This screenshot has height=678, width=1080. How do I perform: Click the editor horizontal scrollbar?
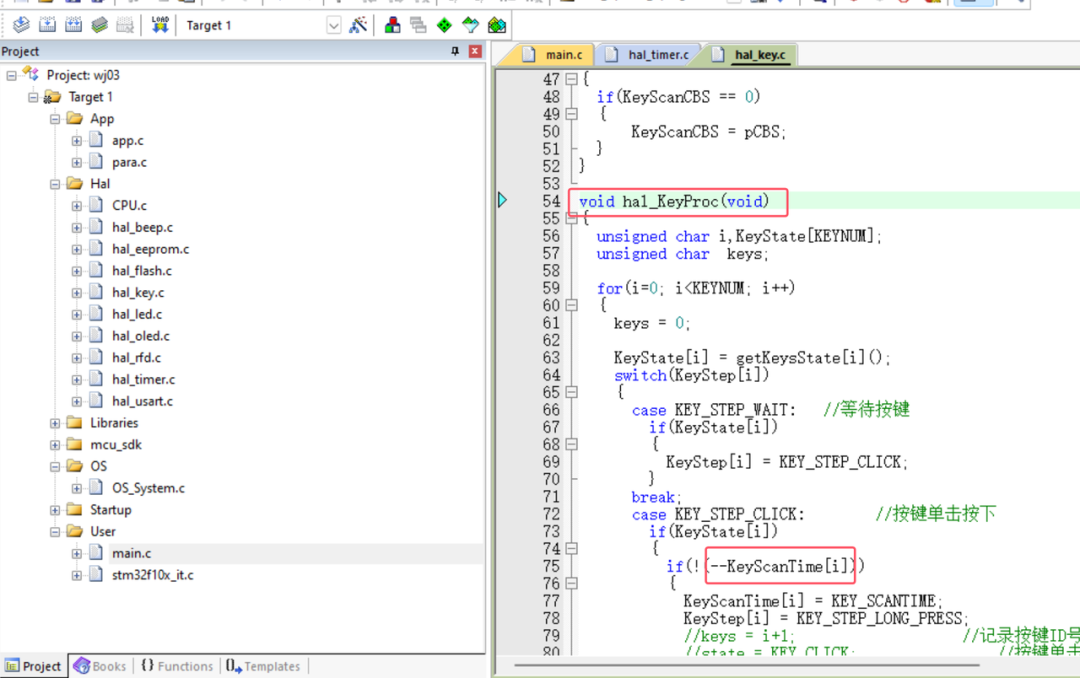click(x=747, y=666)
